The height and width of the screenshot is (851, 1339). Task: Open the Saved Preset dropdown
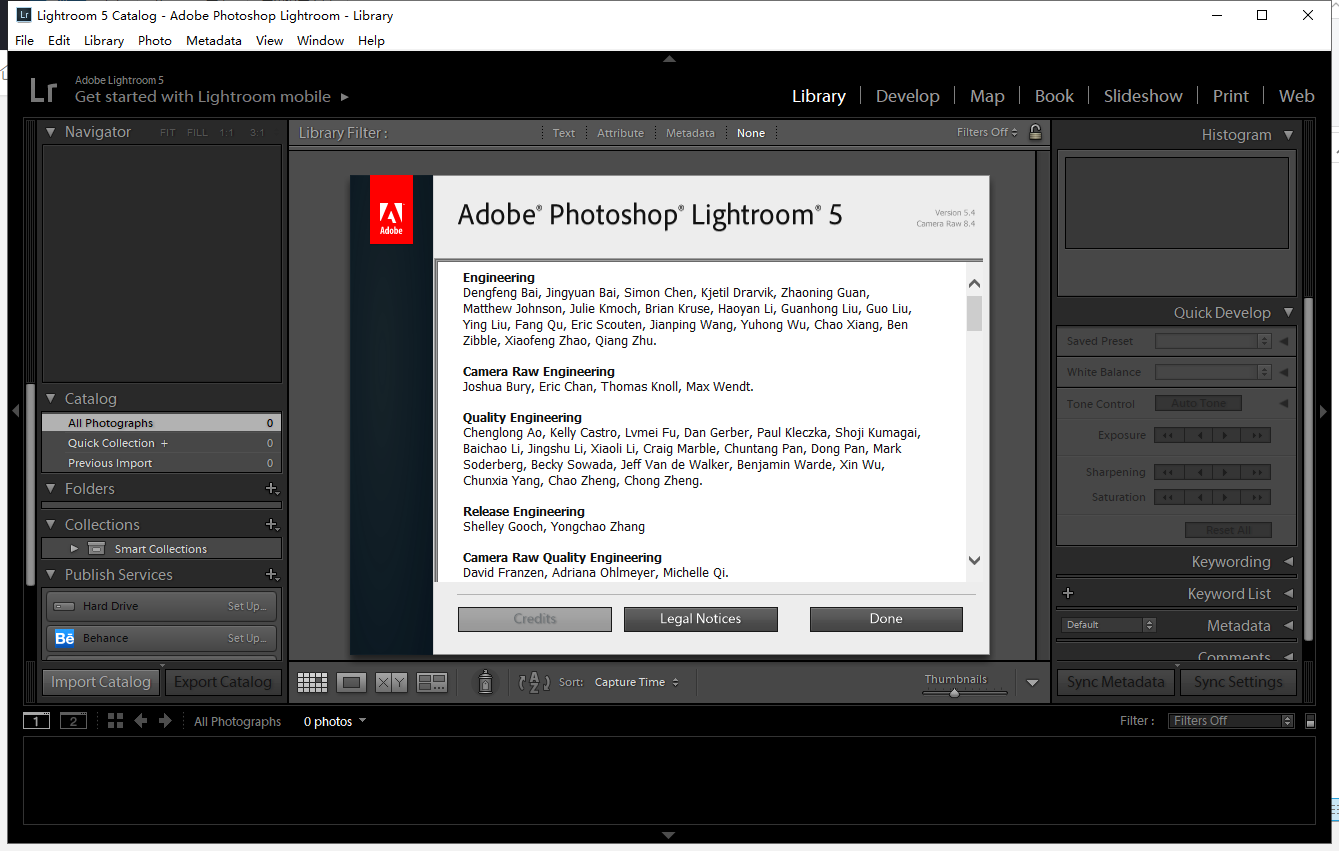click(1213, 341)
